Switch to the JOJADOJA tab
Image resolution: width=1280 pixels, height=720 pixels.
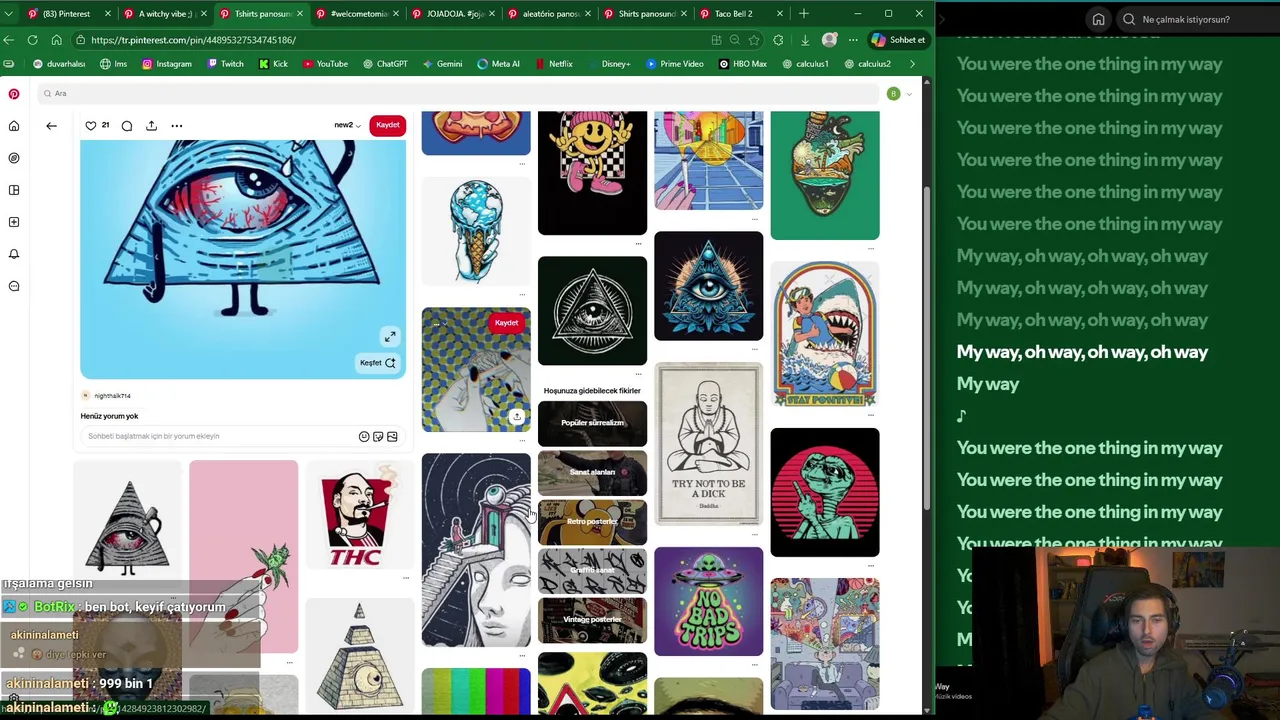(x=452, y=14)
